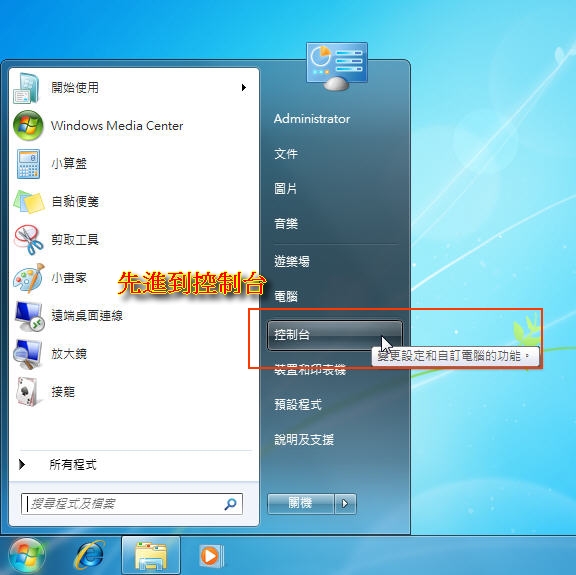
Task: Launch Windows Media Player from taskbar
Action: pos(211,556)
